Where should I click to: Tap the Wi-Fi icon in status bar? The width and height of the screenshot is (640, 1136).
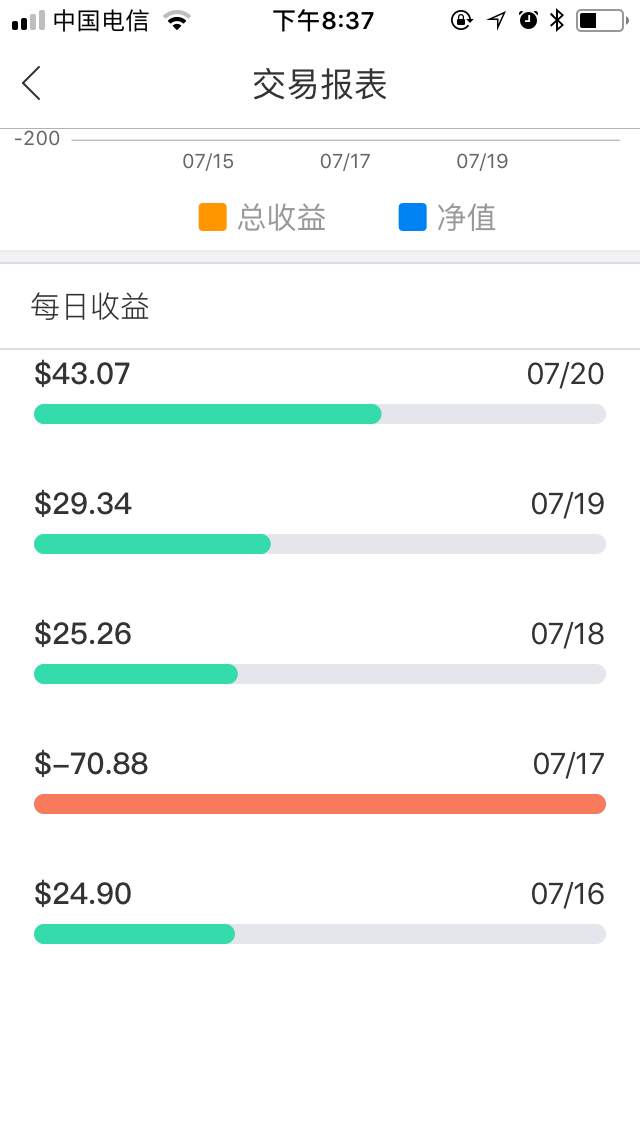click(x=177, y=20)
